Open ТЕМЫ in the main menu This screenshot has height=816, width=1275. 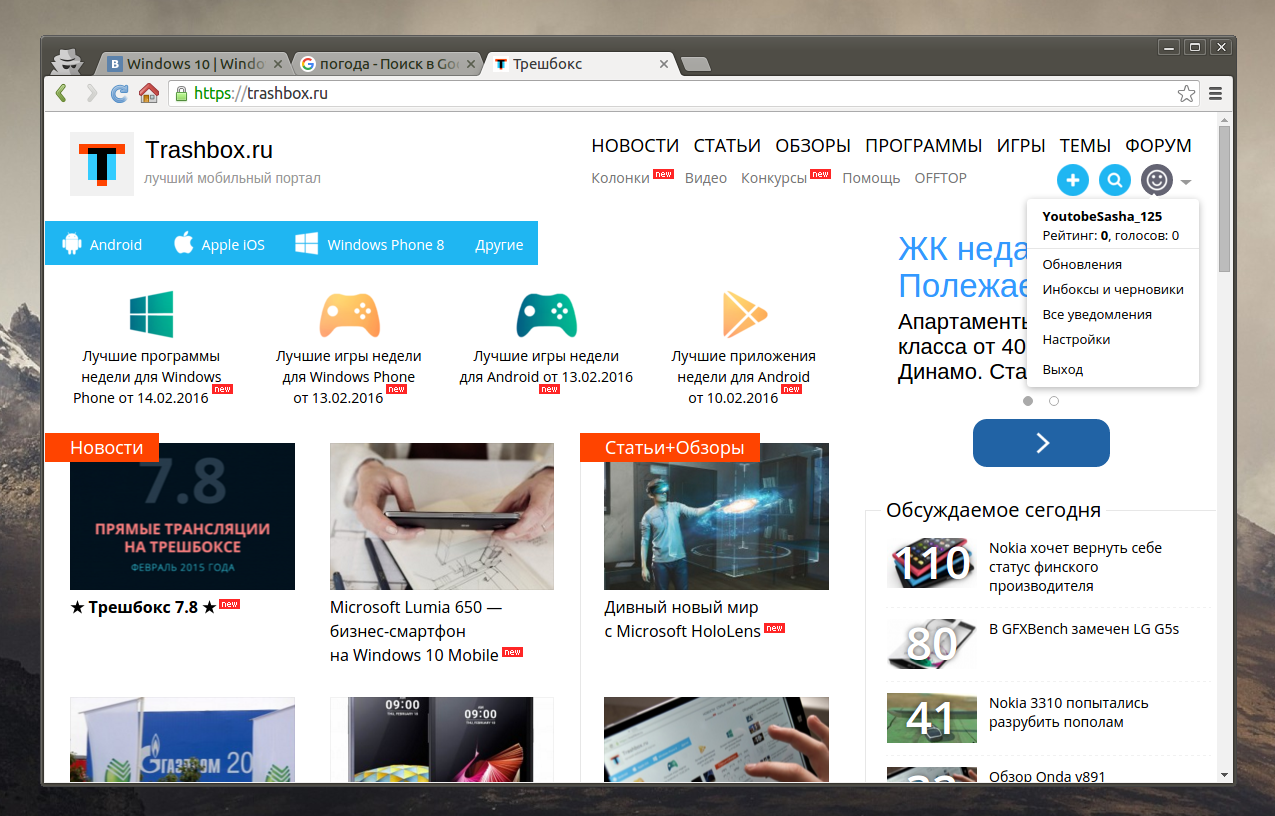[x=1085, y=146]
